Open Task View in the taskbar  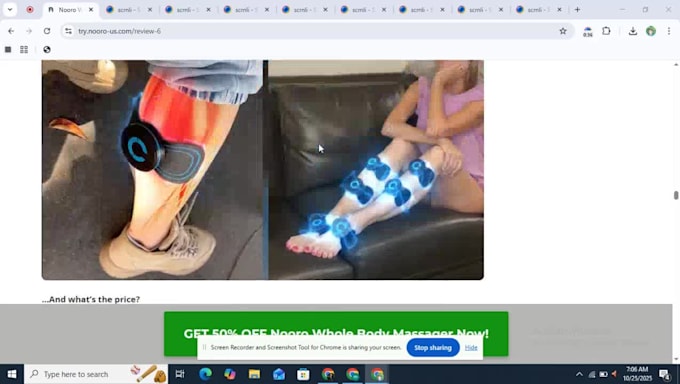click(180, 374)
